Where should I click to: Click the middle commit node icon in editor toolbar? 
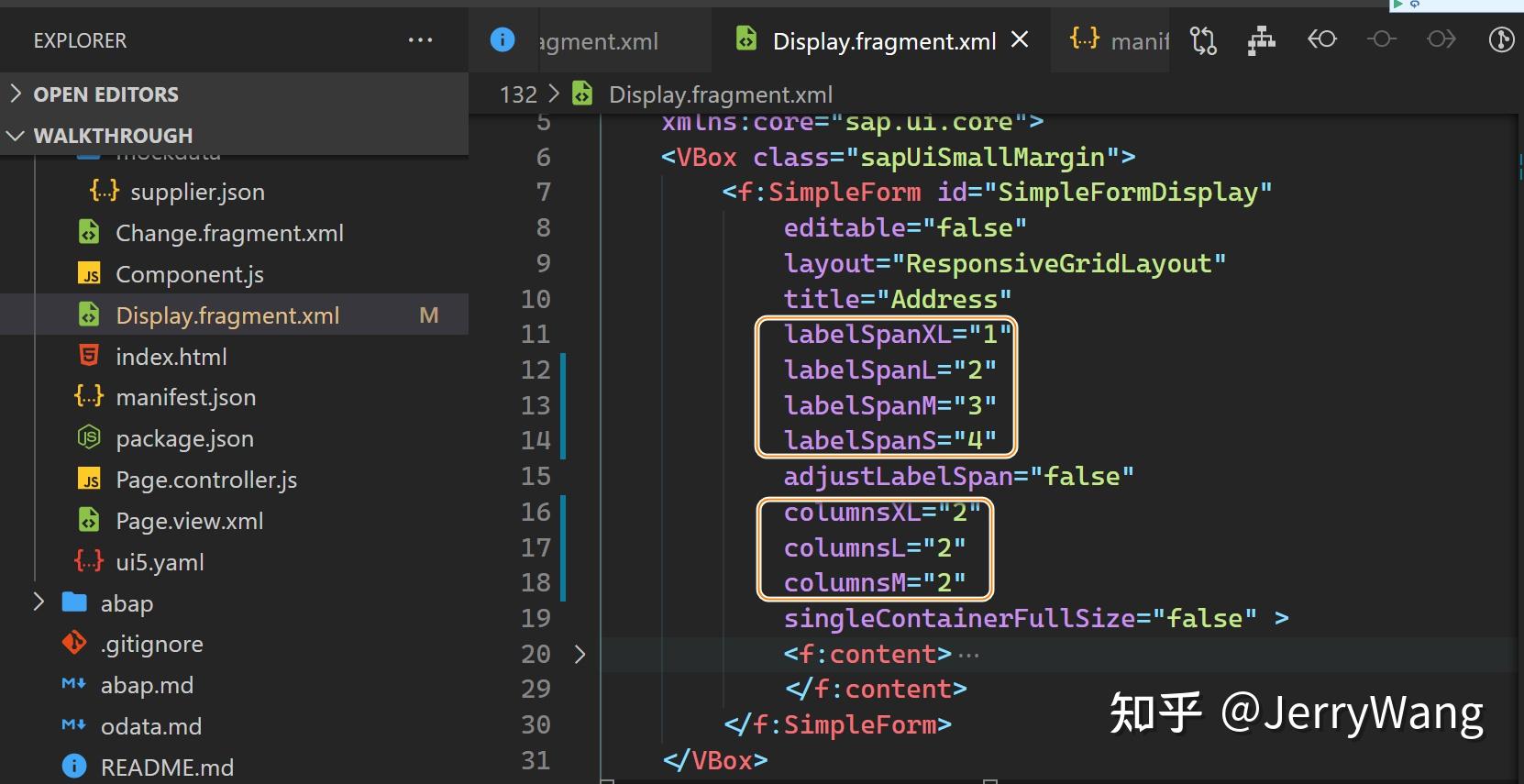click(1382, 39)
